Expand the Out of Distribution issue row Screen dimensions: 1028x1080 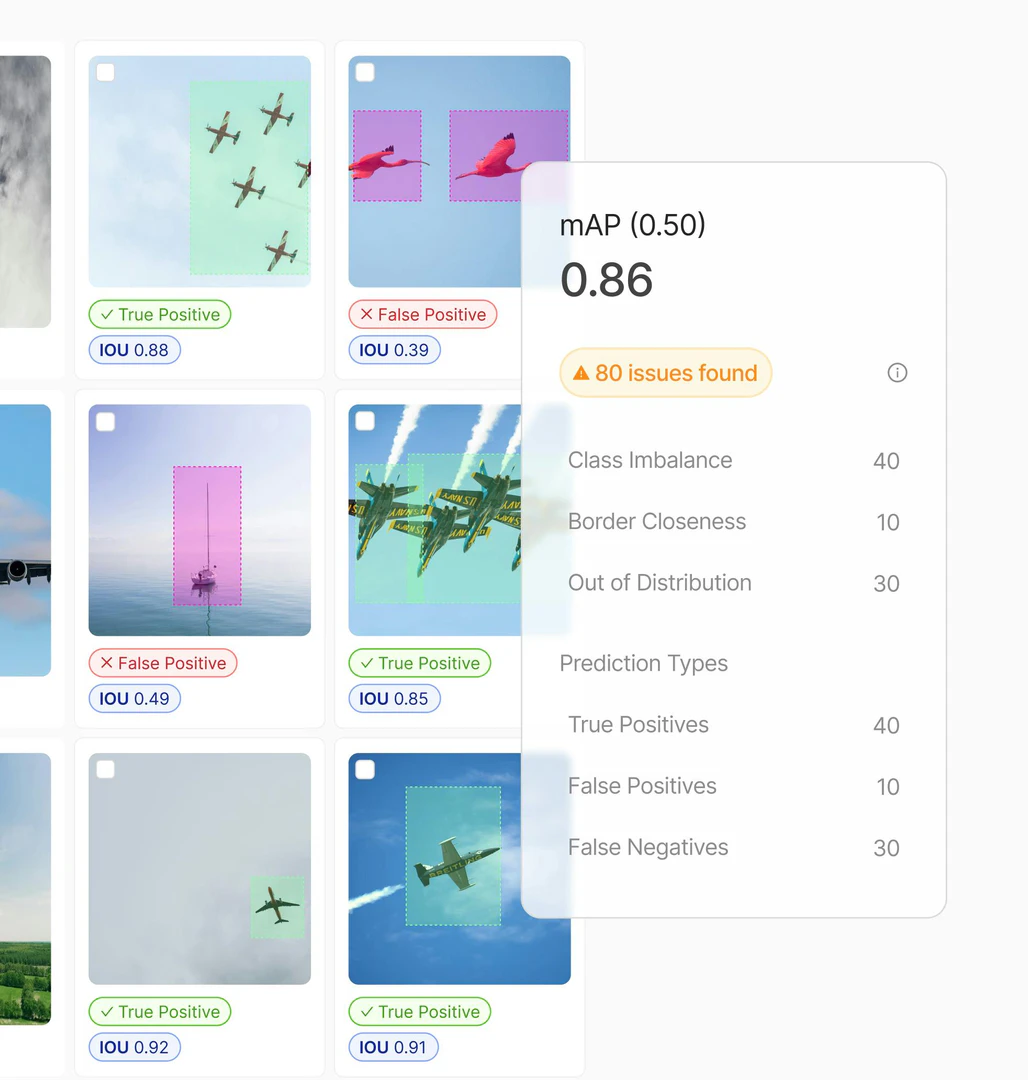pyautogui.click(x=659, y=583)
